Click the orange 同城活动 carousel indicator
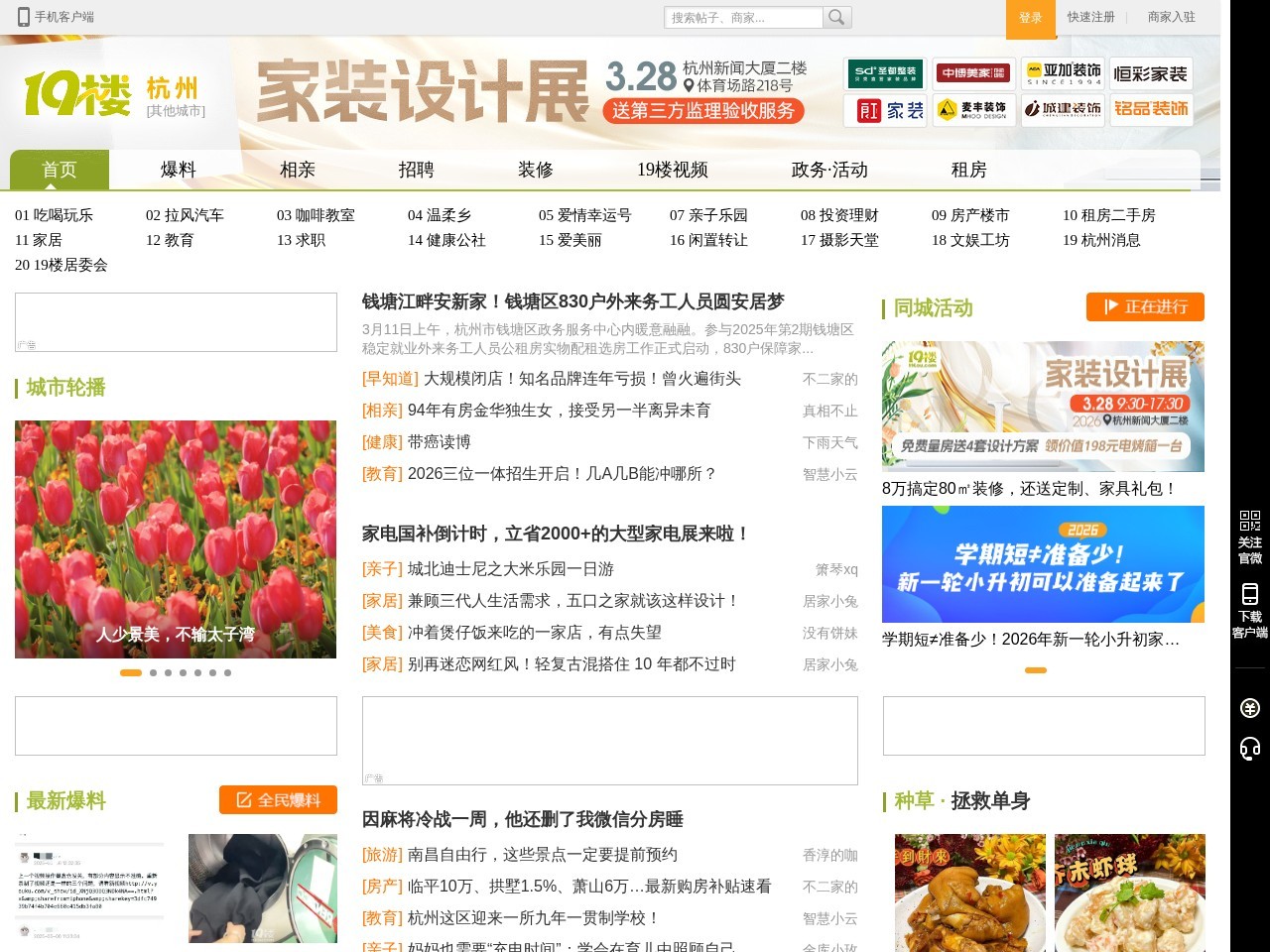Image resolution: width=1270 pixels, height=952 pixels. point(1035,670)
